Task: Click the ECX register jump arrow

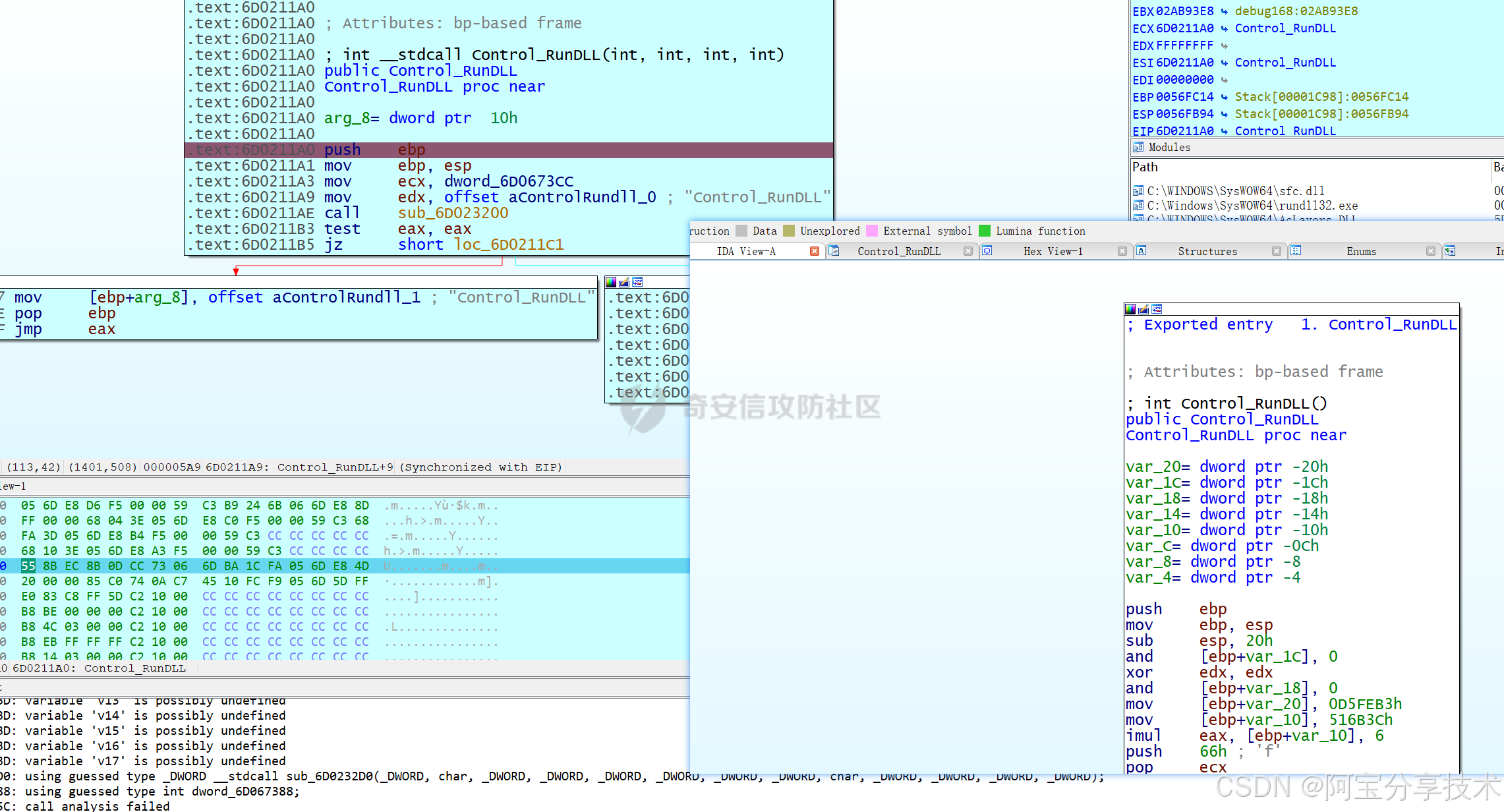Action: [1224, 28]
